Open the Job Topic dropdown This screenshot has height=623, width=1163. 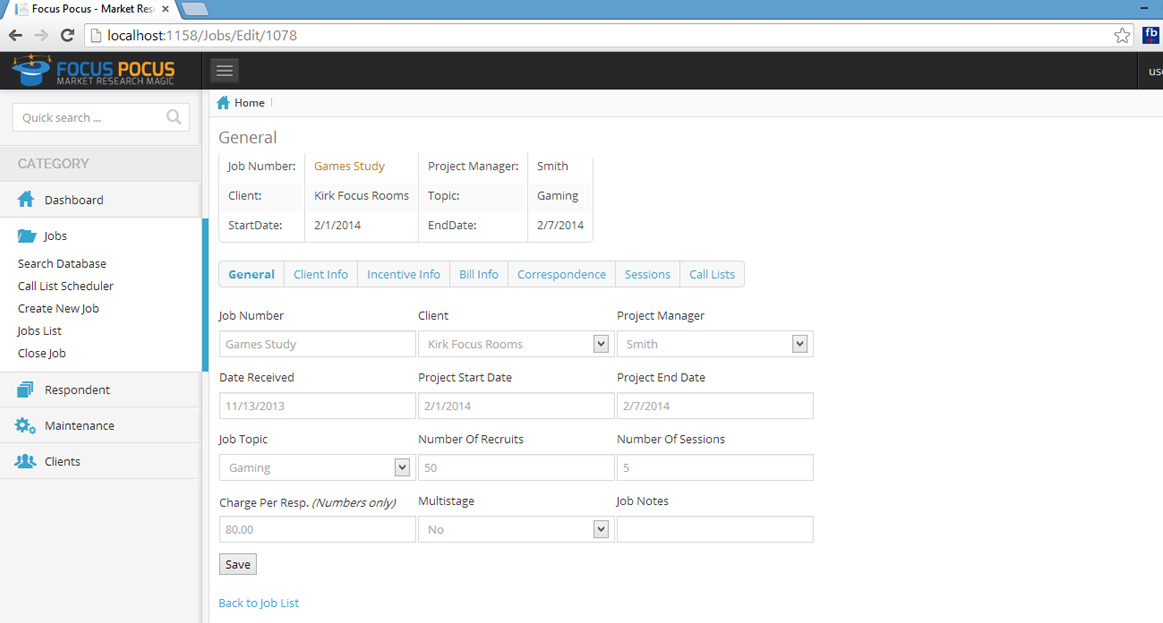click(317, 468)
